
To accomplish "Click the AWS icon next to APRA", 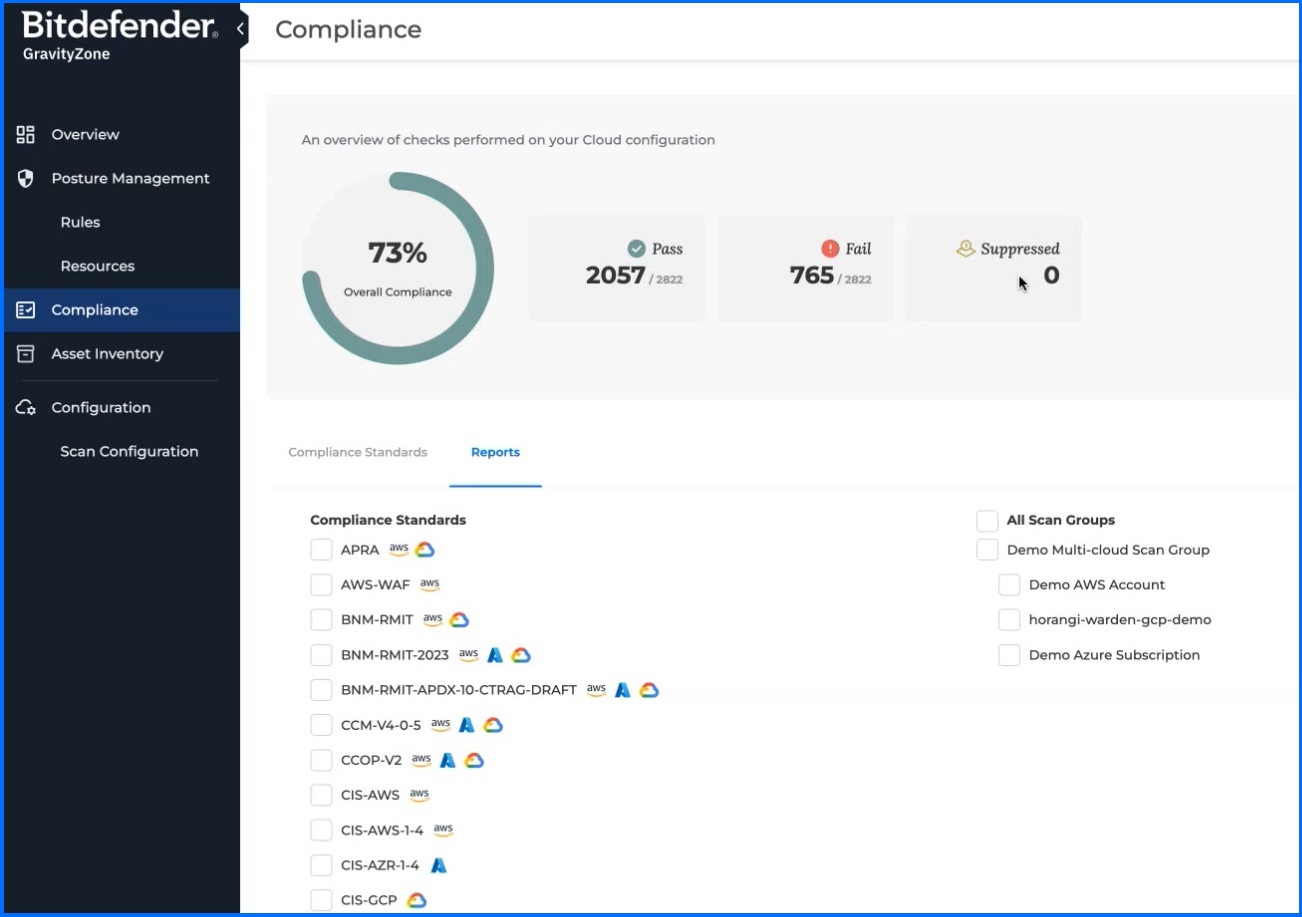I will pos(398,550).
